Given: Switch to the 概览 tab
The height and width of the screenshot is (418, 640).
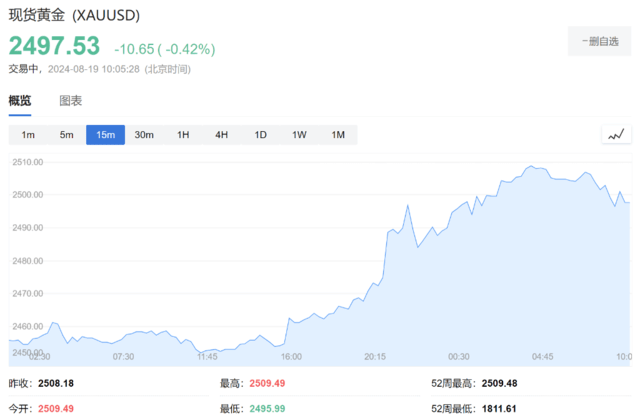Looking at the screenshot, I should click(x=20, y=101).
